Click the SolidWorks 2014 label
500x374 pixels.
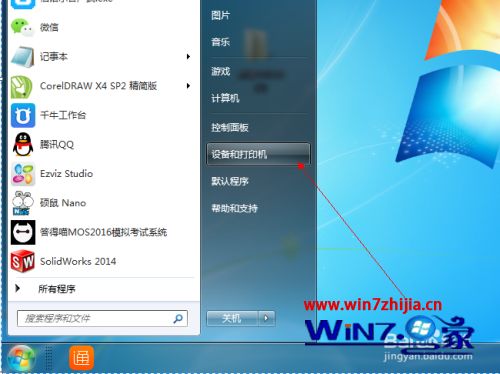[78, 261]
